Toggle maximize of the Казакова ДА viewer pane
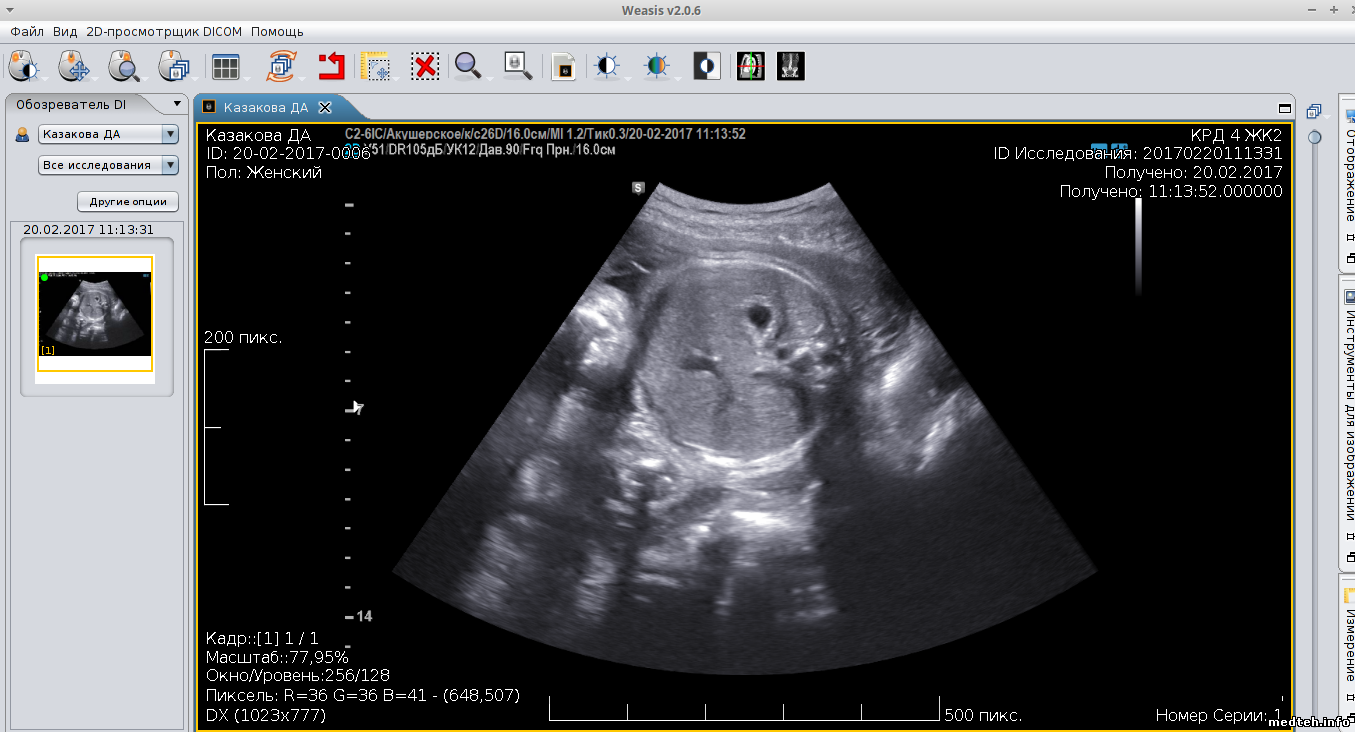 [1285, 108]
